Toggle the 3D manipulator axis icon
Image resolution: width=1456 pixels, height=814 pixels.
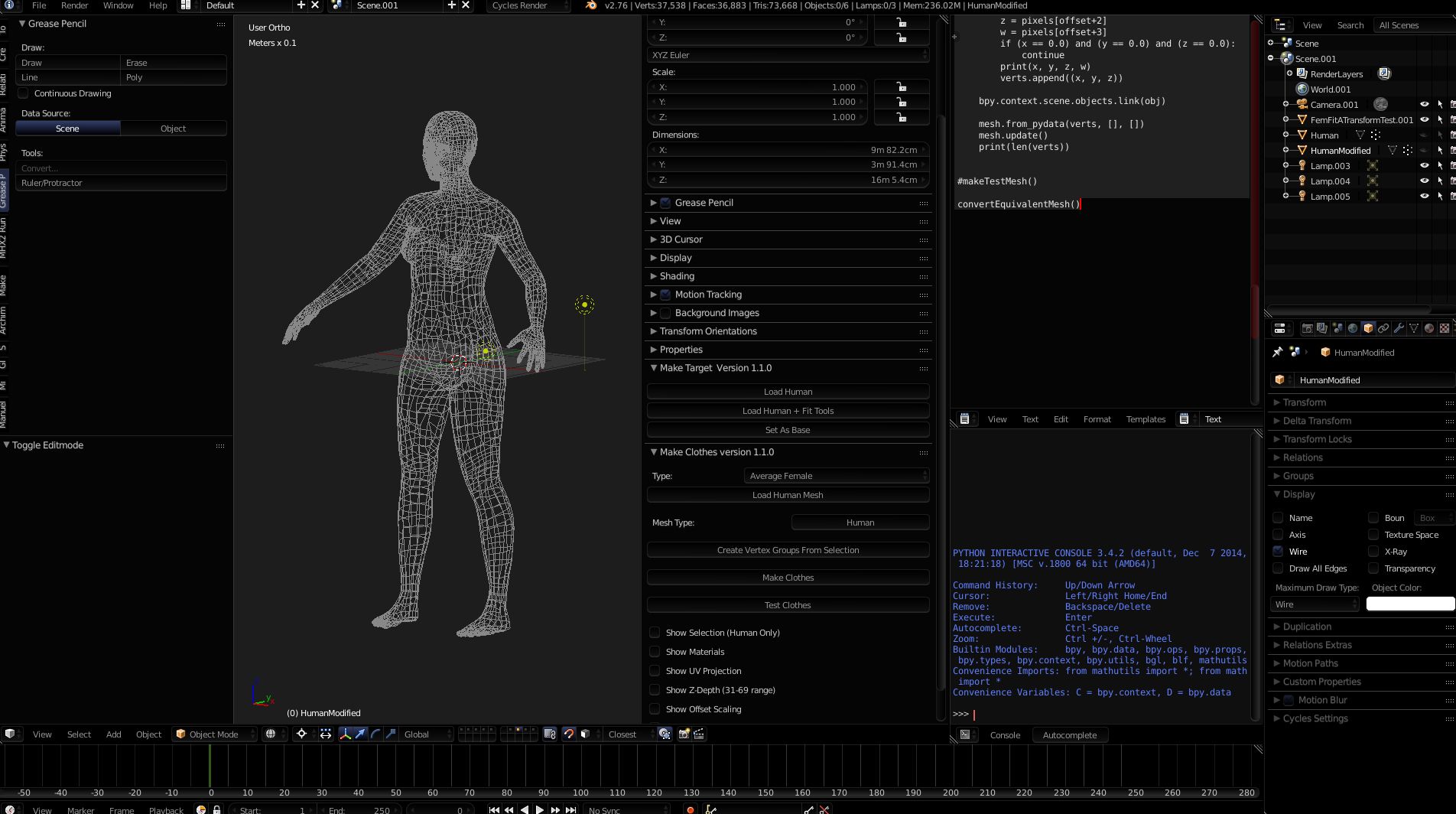click(345, 734)
